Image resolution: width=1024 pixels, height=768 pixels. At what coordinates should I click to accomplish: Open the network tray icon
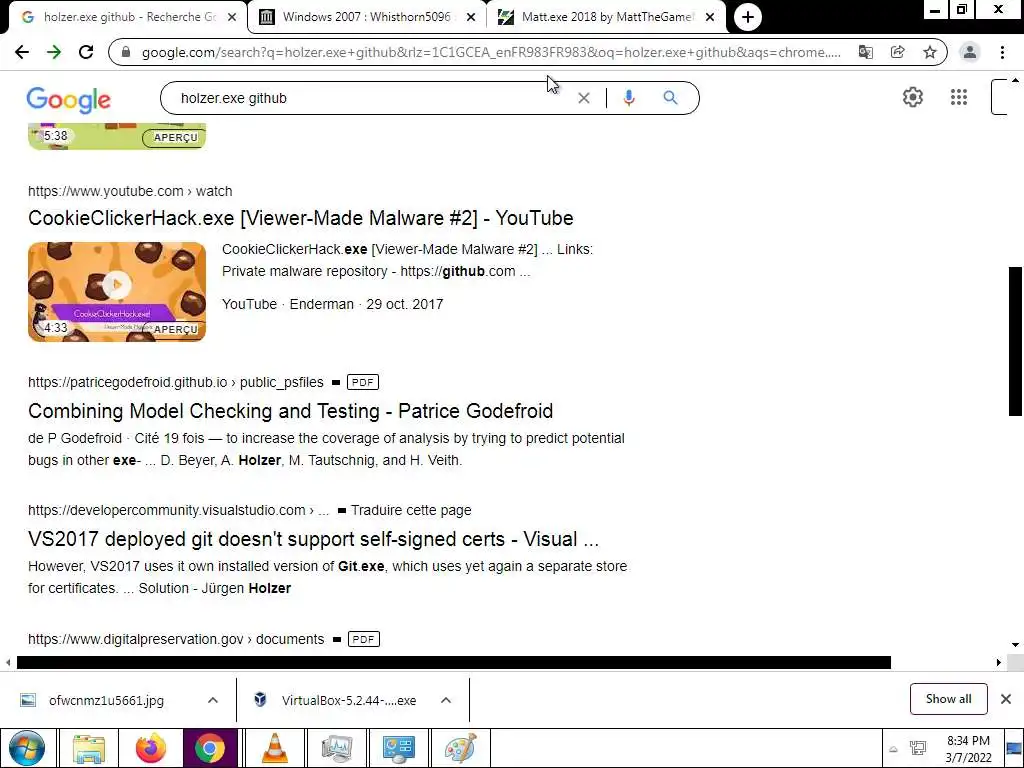point(918,748)
